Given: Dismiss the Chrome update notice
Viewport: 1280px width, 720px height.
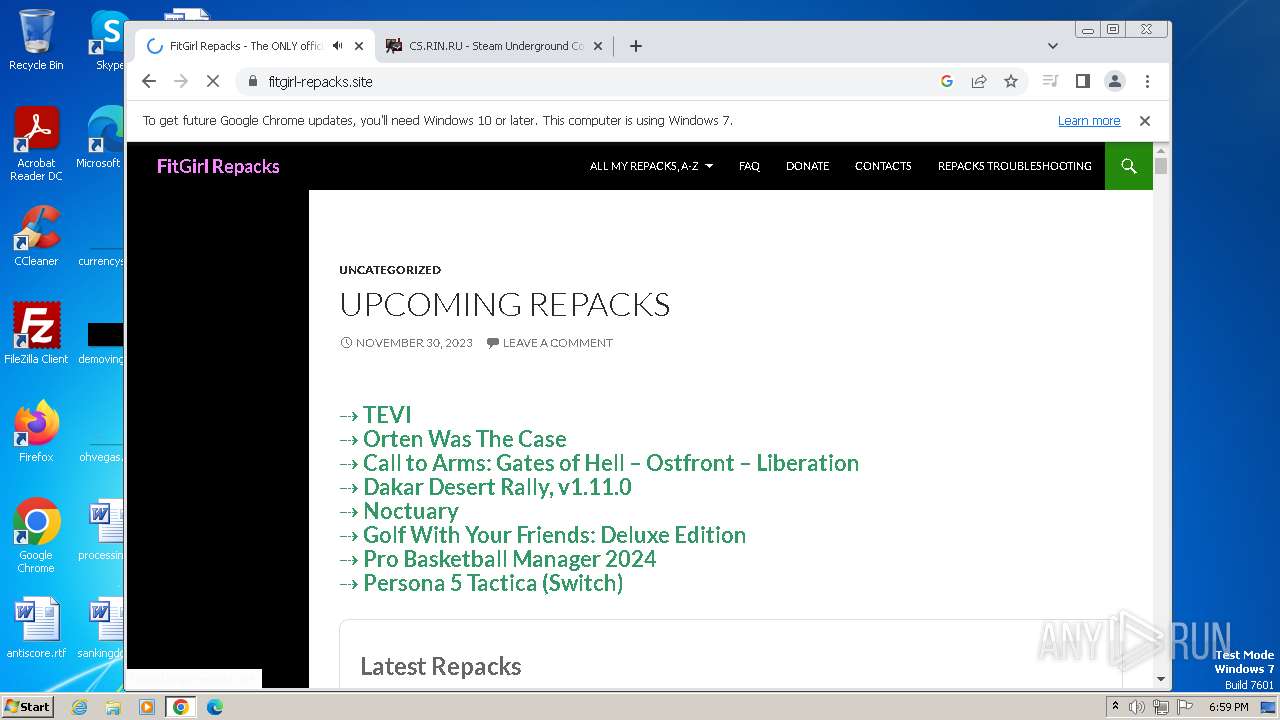Looking at the screenshot, I should click(x=1145, y=121).
